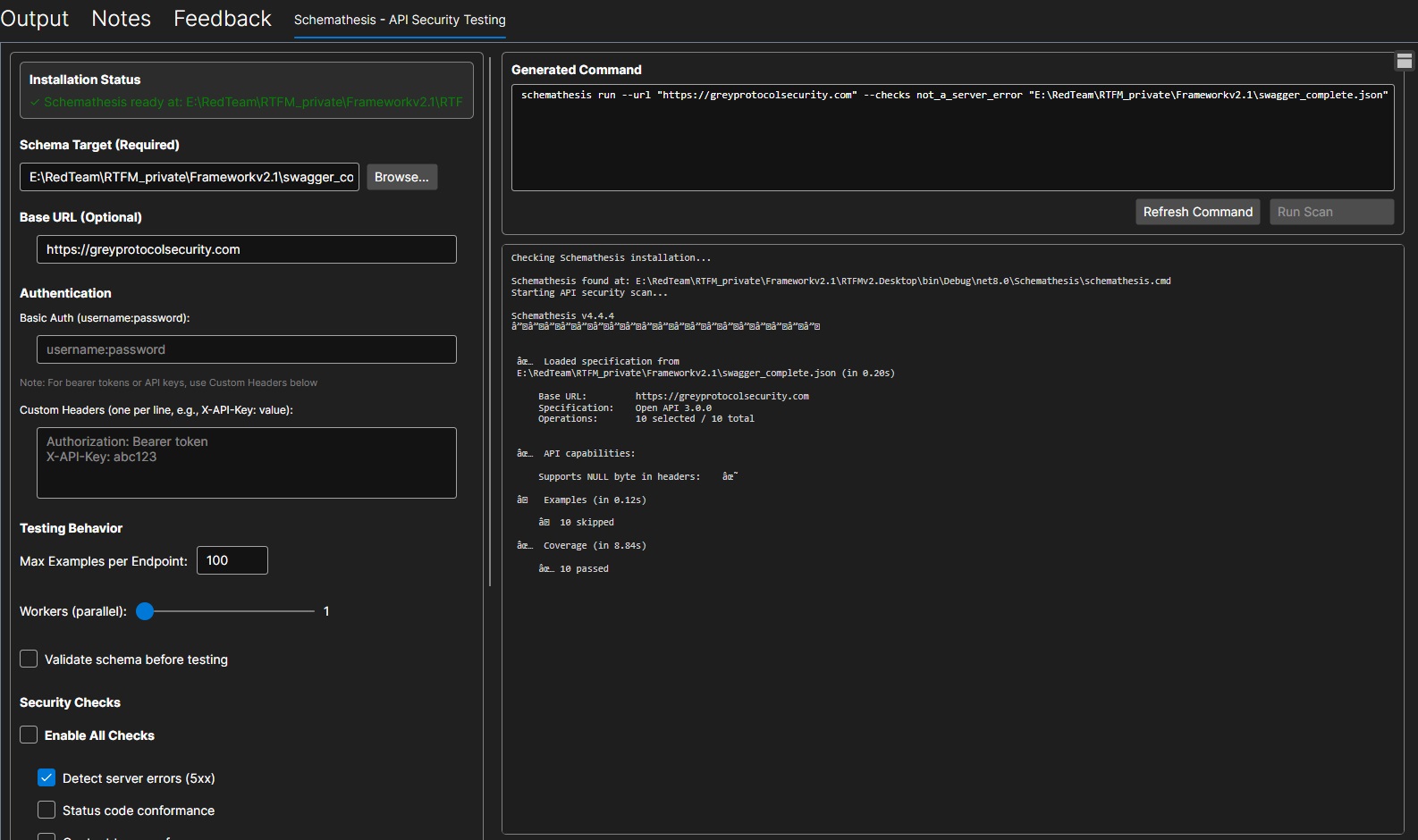The width and height of the screenshot is (1418, 840).
Task: Uncheck Detect server errors (5xx)
Action: click(46, 777)
